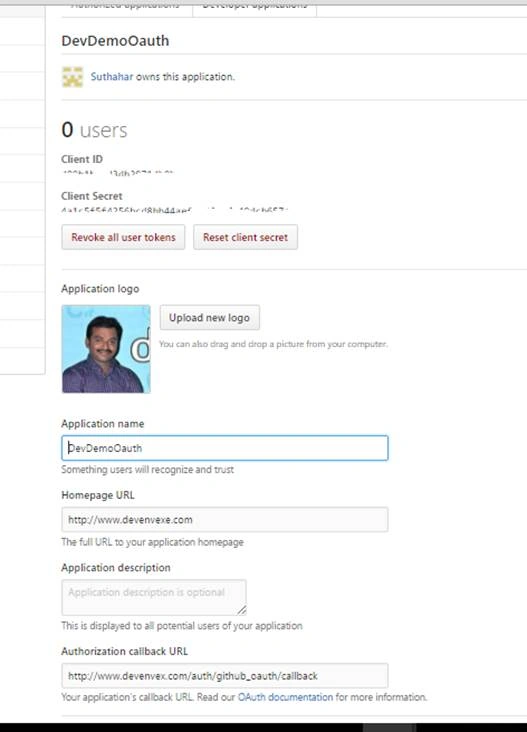This screenshot has width=527, height=732.
Task: Click Reset client secret button
Action: coord(246,237)
